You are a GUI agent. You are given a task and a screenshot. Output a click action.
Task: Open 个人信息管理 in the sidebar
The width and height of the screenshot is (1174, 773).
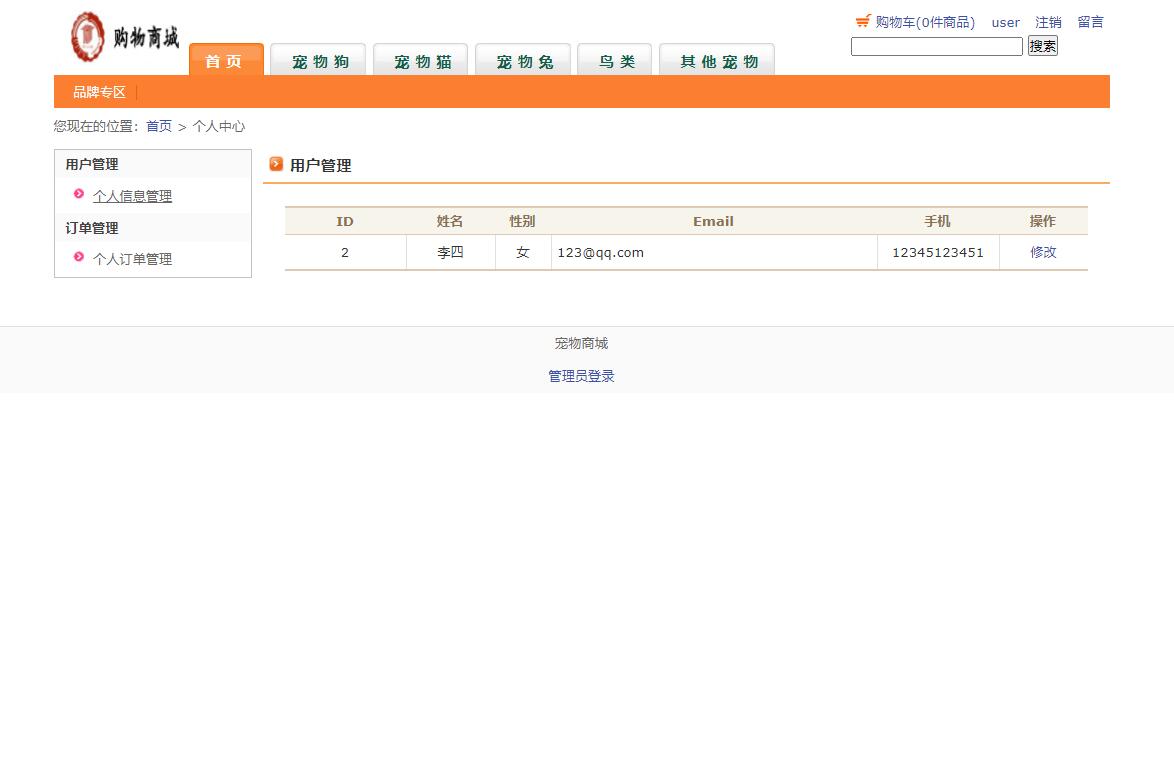click(x=133, y=196)
